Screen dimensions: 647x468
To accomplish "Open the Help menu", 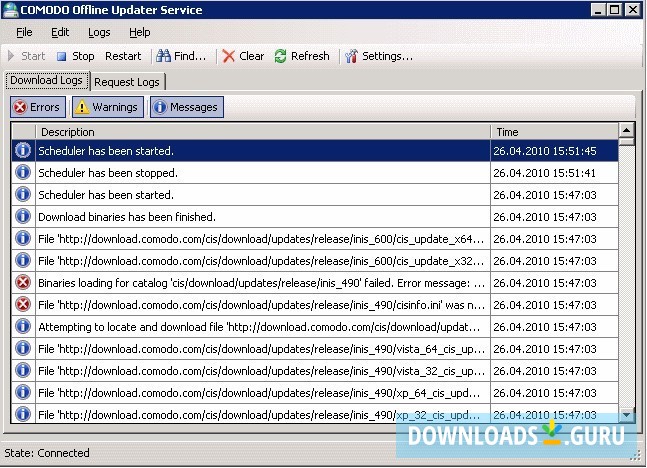I will pos(139,32).
